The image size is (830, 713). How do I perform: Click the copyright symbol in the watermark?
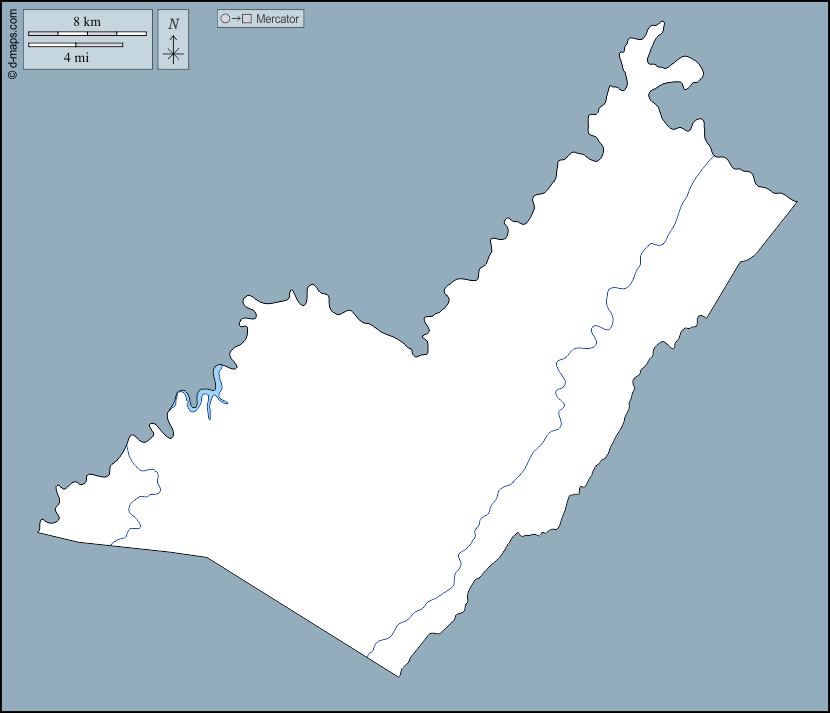[12, 74]
